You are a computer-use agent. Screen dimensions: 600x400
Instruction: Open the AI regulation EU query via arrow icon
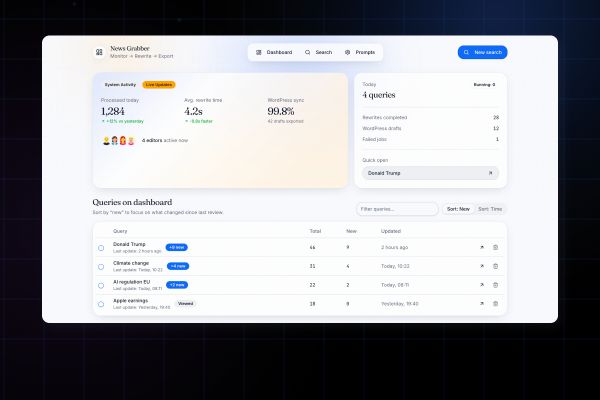point(482,285)
